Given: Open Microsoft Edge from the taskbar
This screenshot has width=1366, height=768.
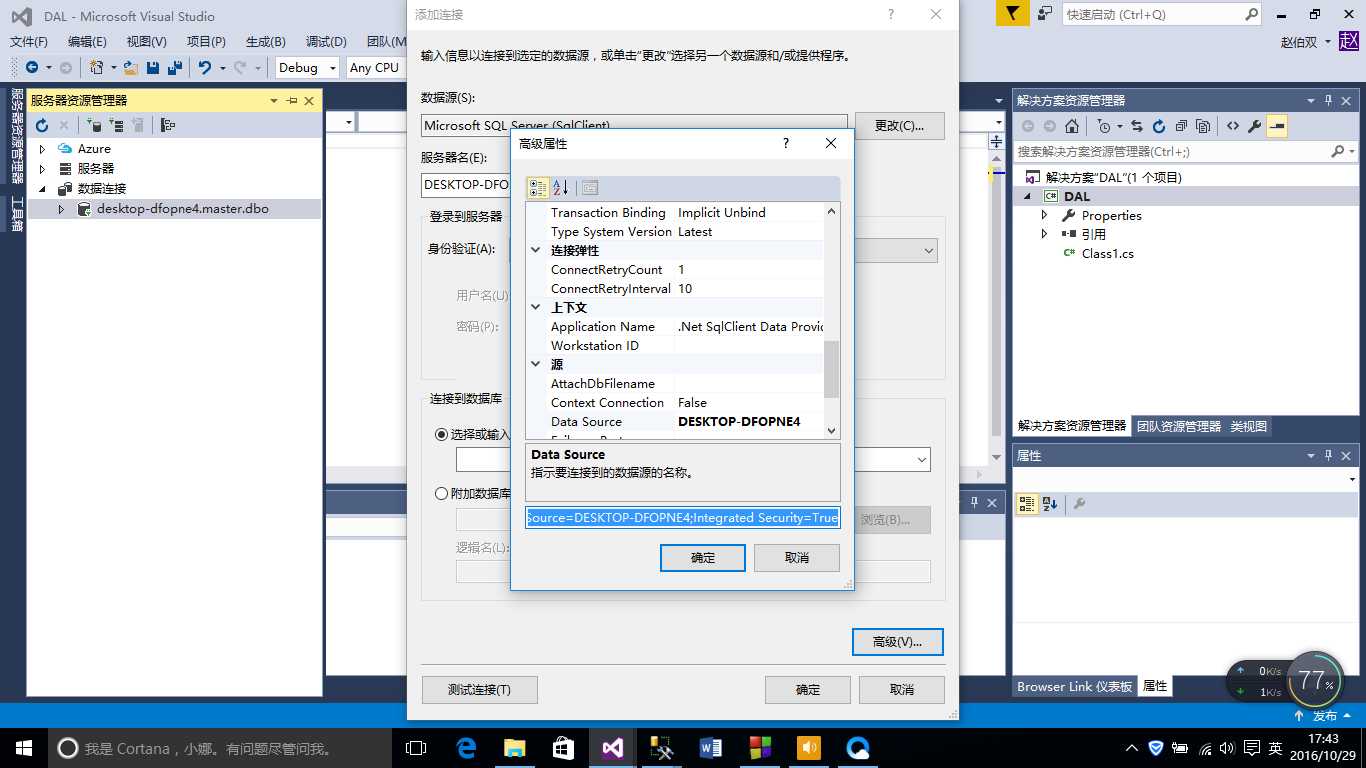Looking at the screenshot, I should (466, 747).
